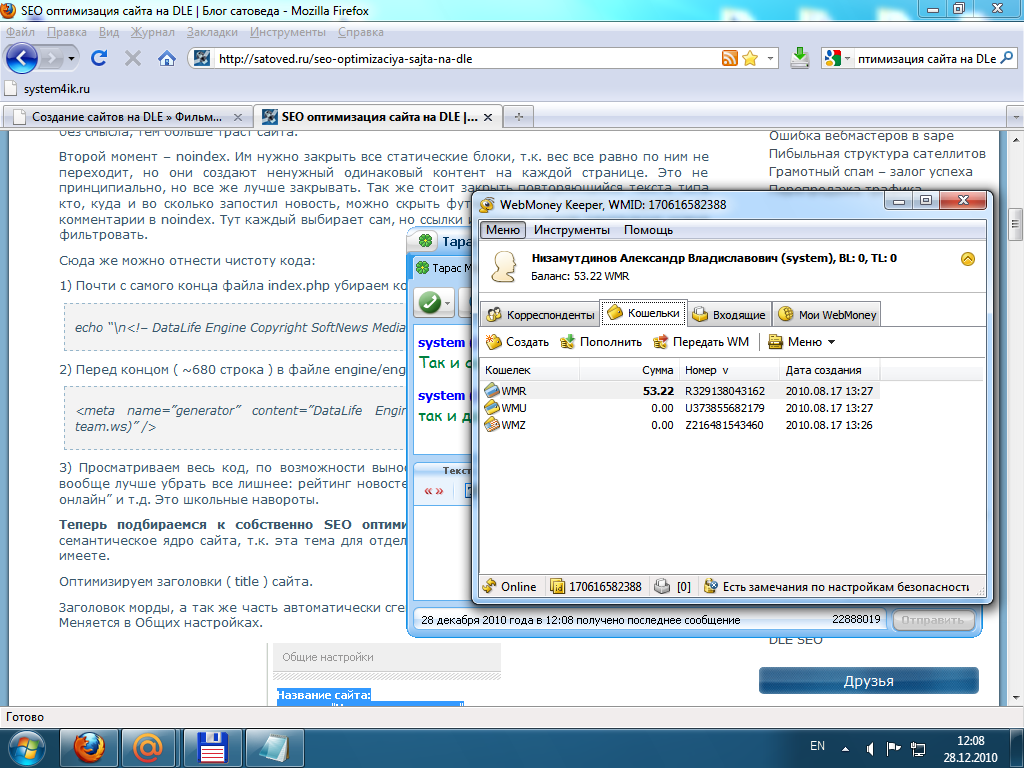Click Пополнить wallet toolbar button
Viewport: 1024px width, 768px height.
(x=601, y=342)
